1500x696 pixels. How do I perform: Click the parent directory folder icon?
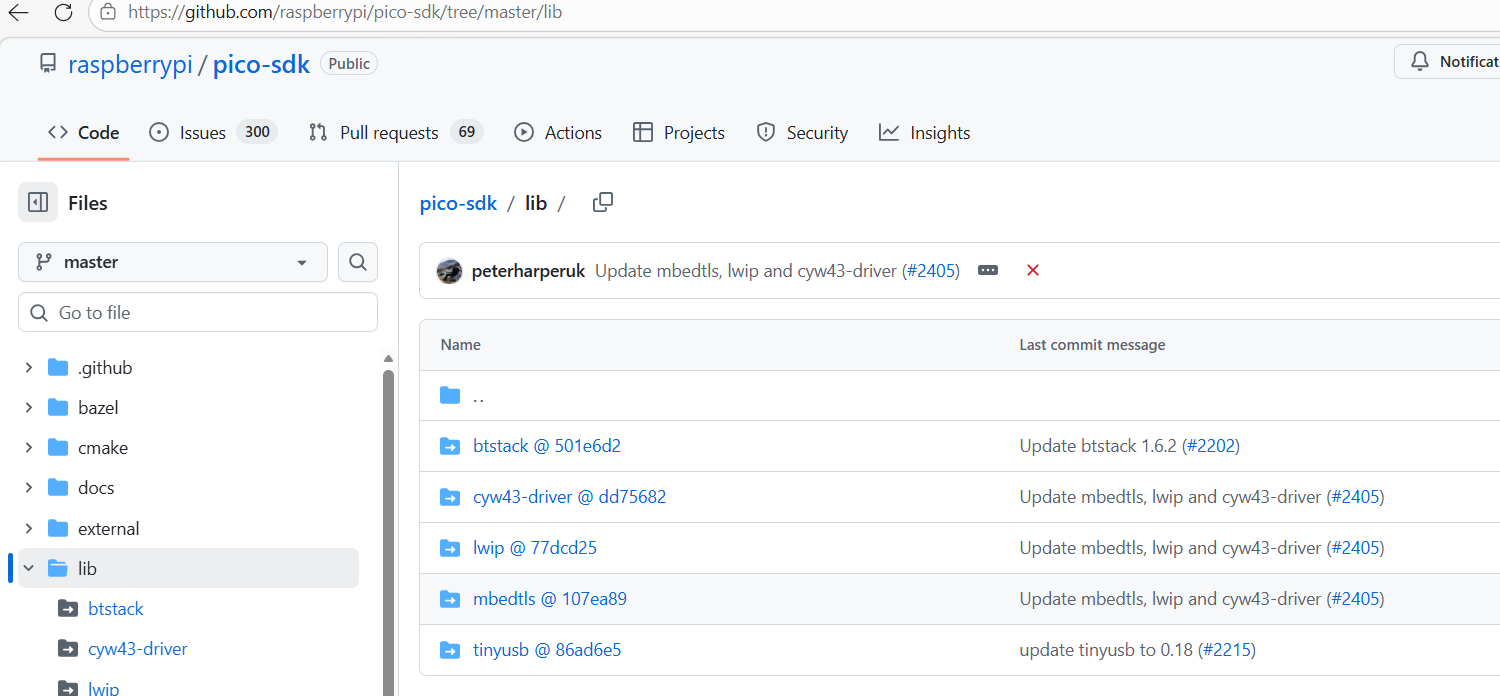pos(450,396)
